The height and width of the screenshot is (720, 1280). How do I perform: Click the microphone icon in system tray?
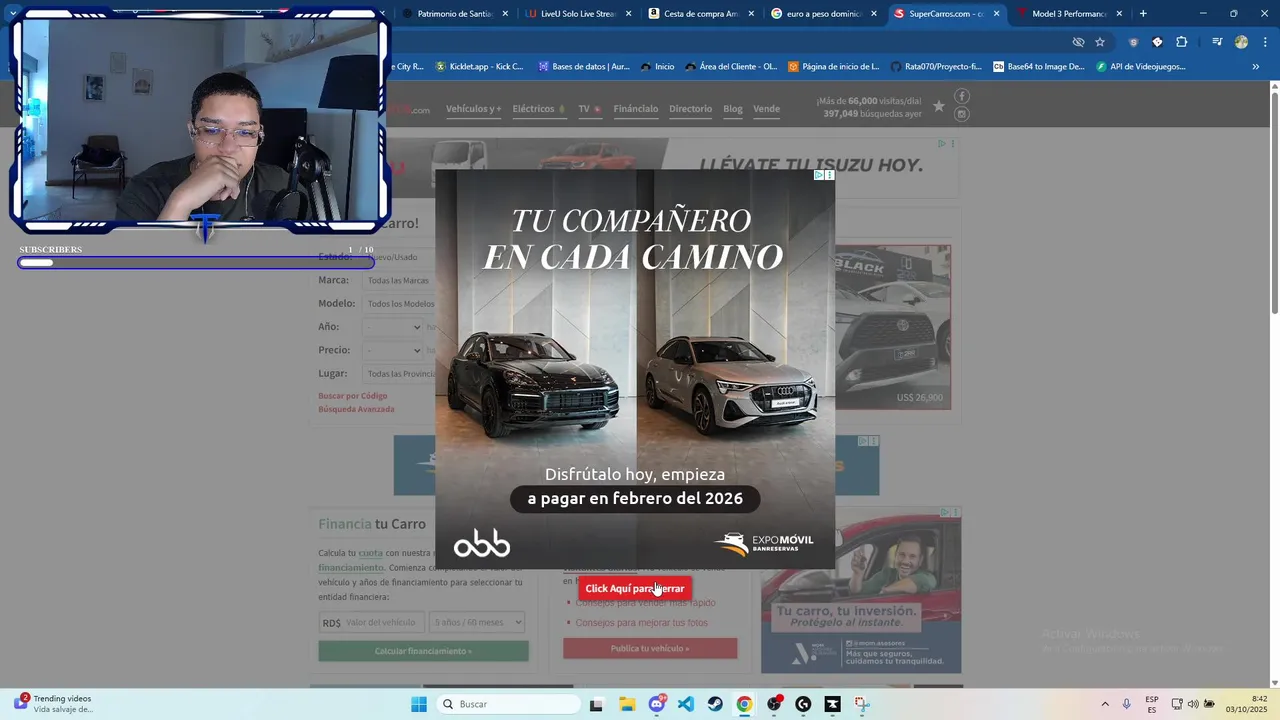[x=1126, y=704]
